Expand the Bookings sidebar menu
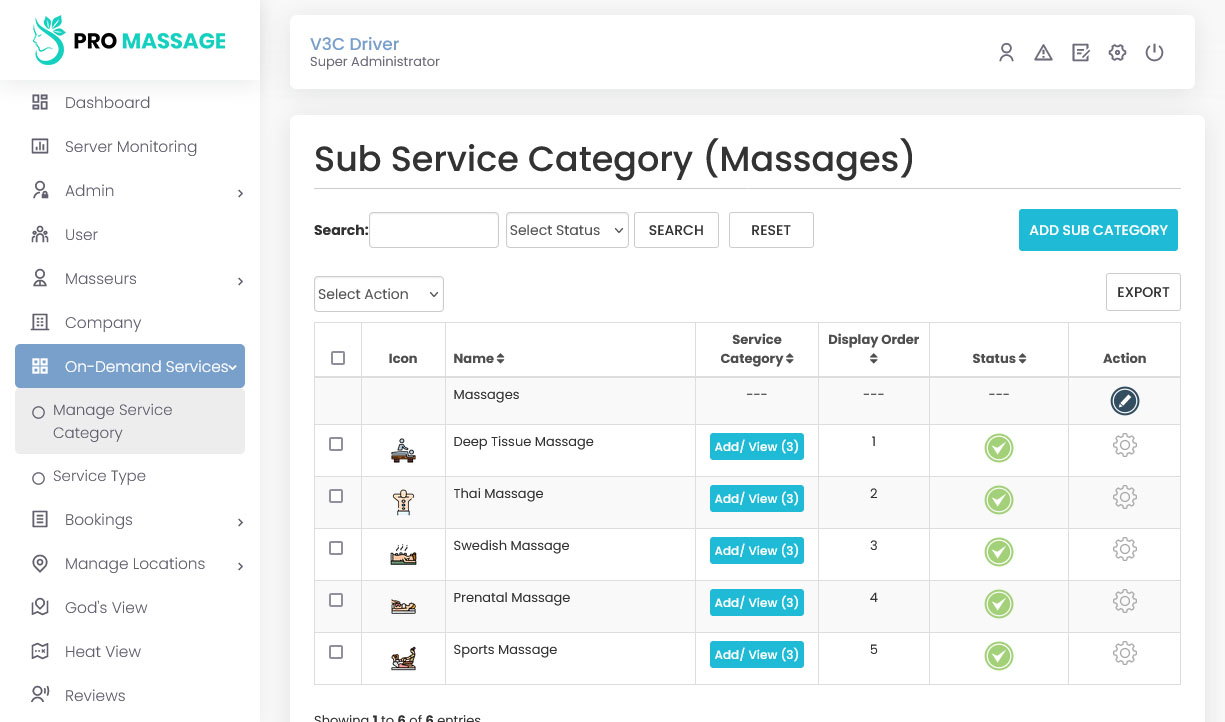1225x722 pixels. (130, 520)
